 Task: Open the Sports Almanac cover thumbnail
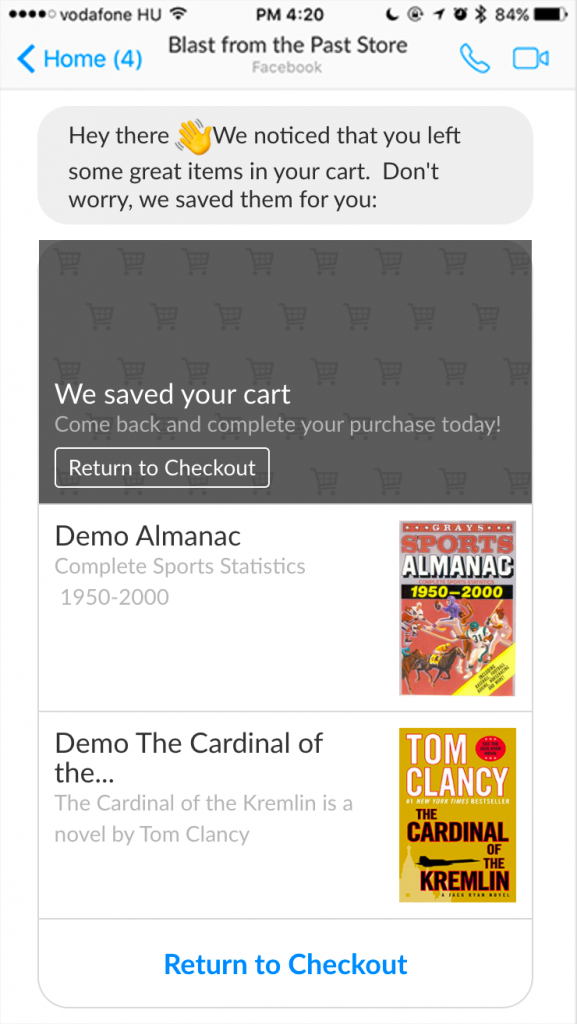458,608
